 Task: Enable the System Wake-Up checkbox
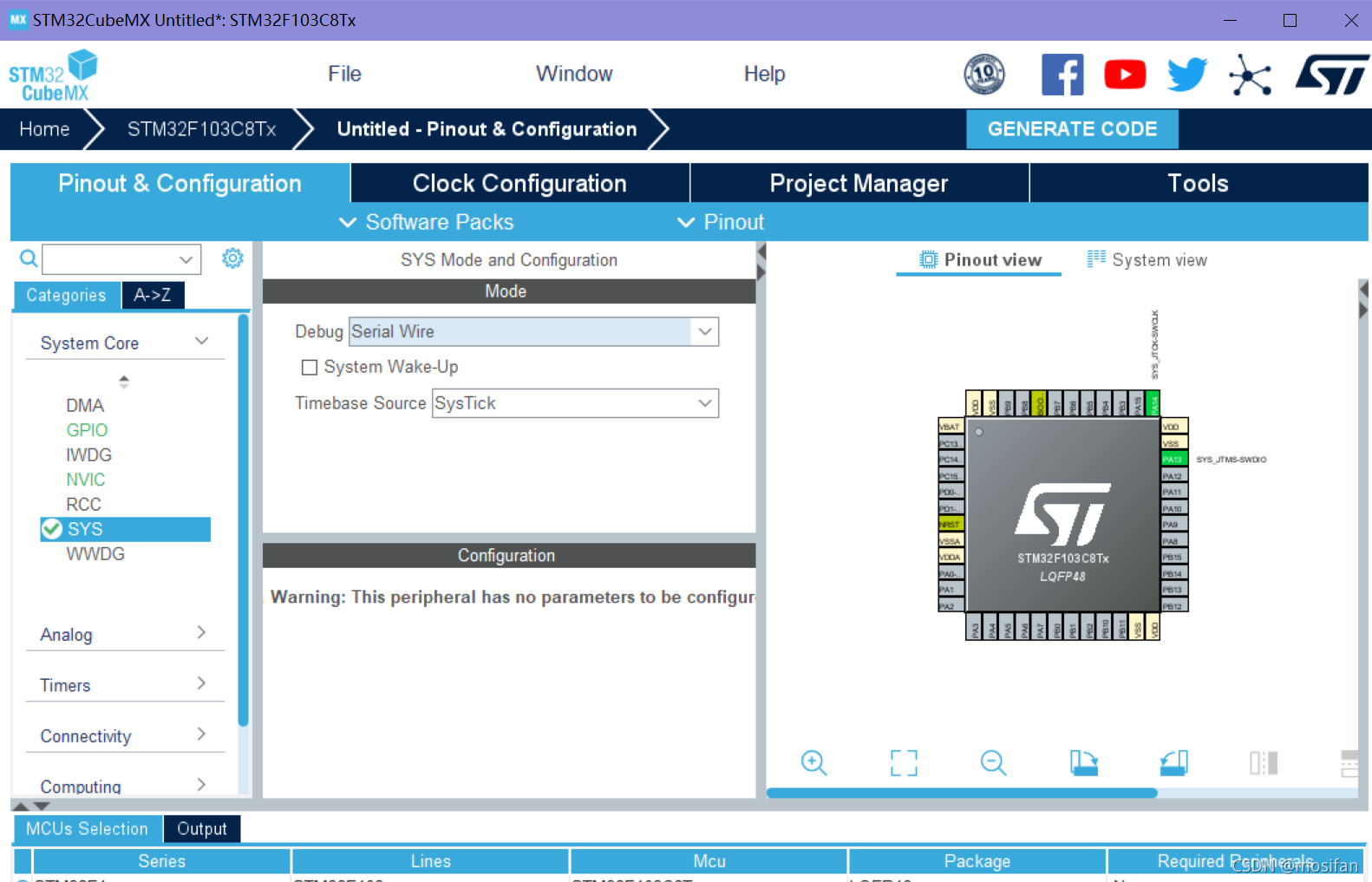click(x=309, y=367)
